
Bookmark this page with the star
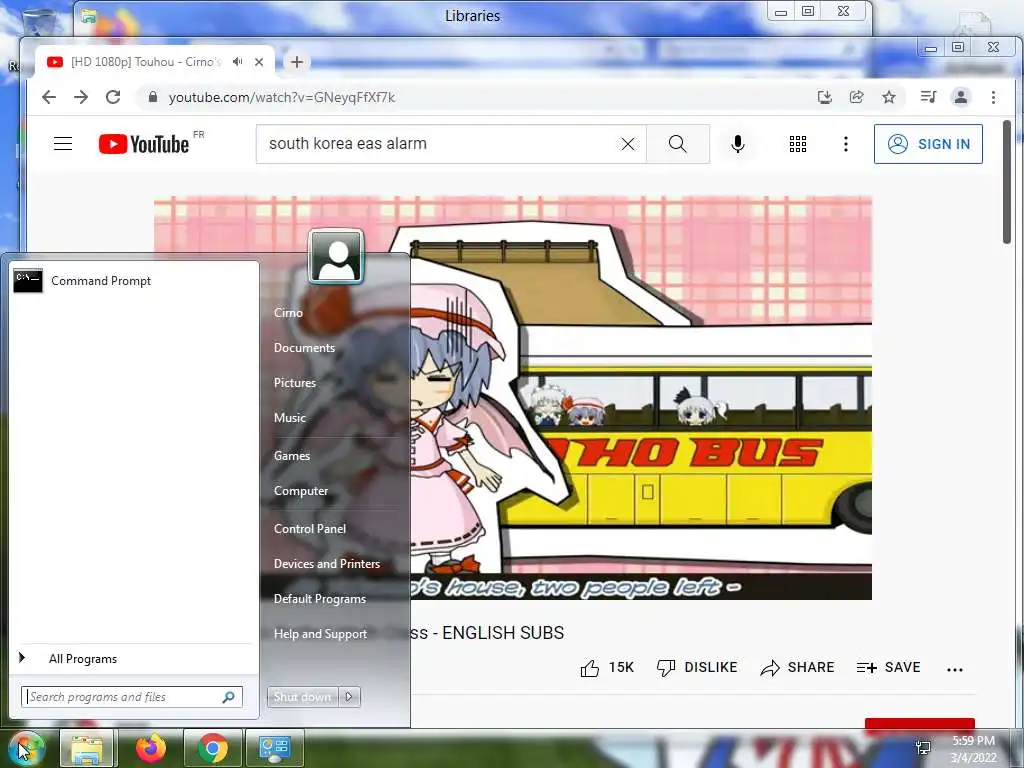click(x=889, y=97)
